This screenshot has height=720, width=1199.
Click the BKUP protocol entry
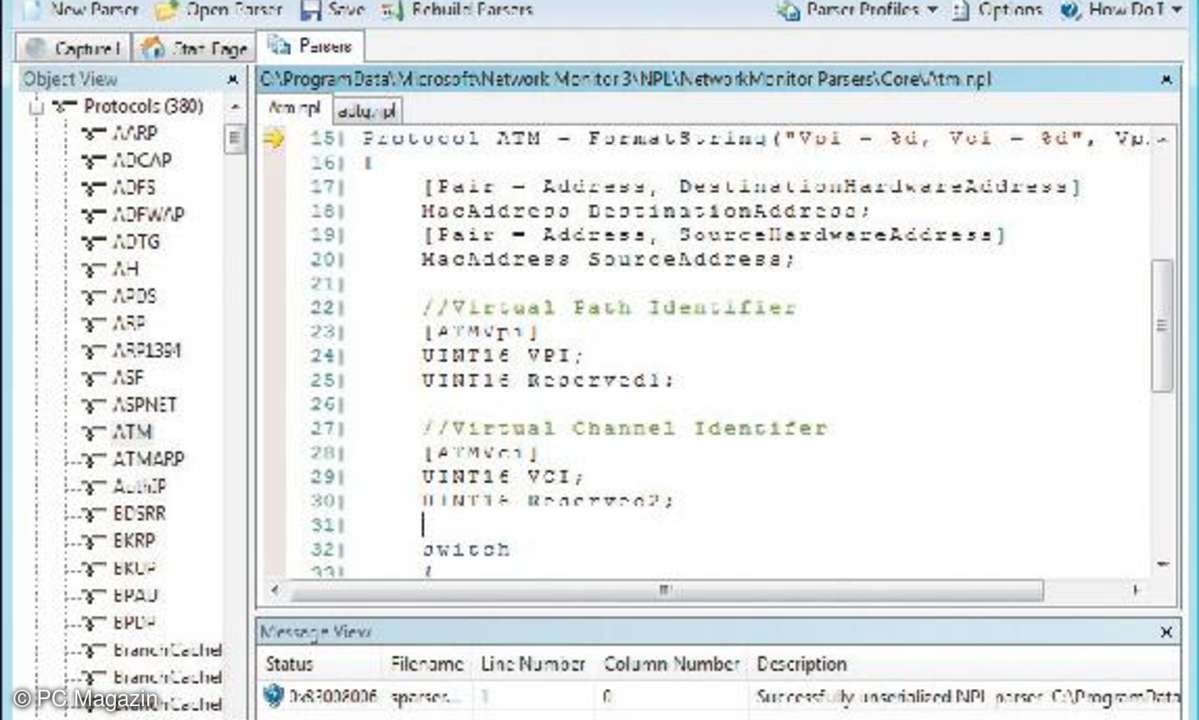[135, 568]
